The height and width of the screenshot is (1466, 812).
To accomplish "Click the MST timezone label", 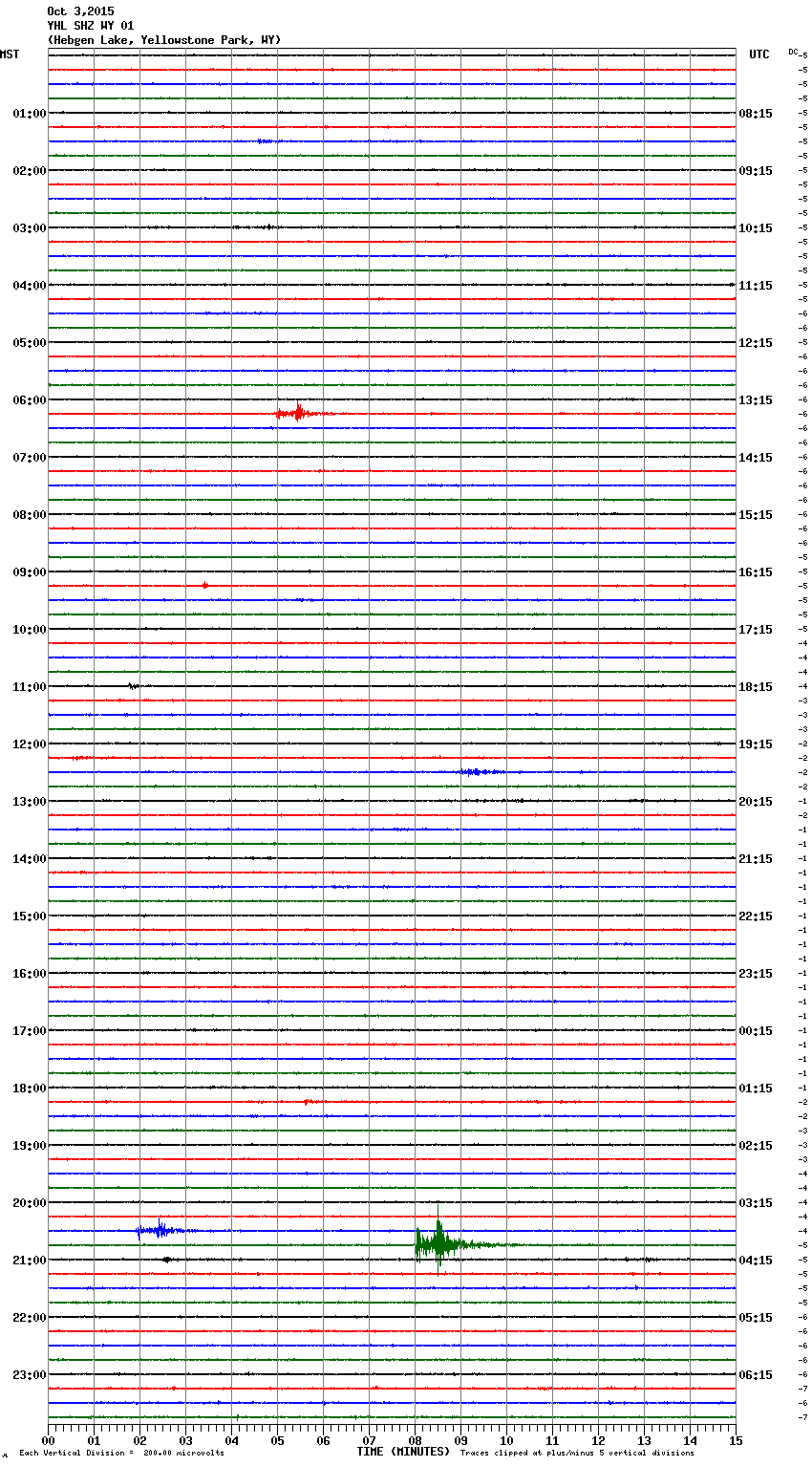I will tap(10, 54).
